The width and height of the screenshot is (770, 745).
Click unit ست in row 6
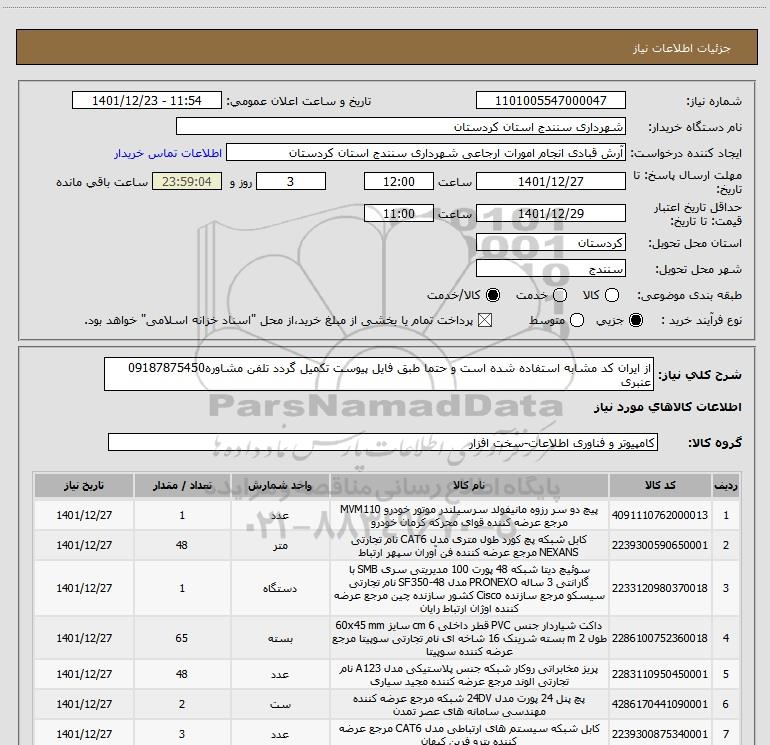coord(280,705)
